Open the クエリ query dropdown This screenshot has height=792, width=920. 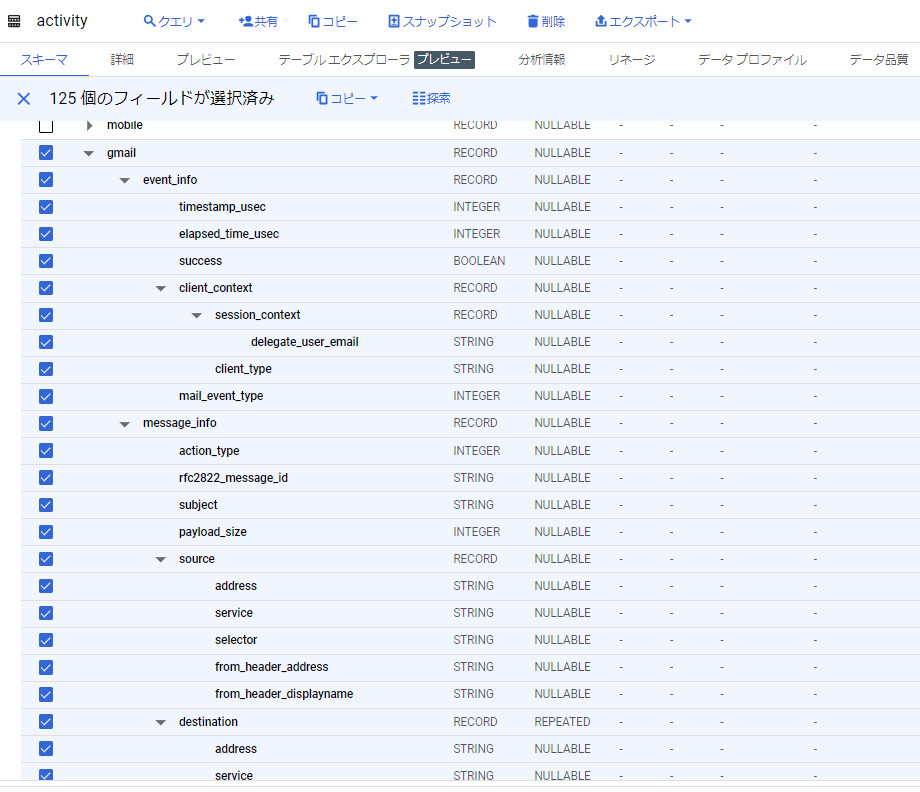click(x=174, y=21)
